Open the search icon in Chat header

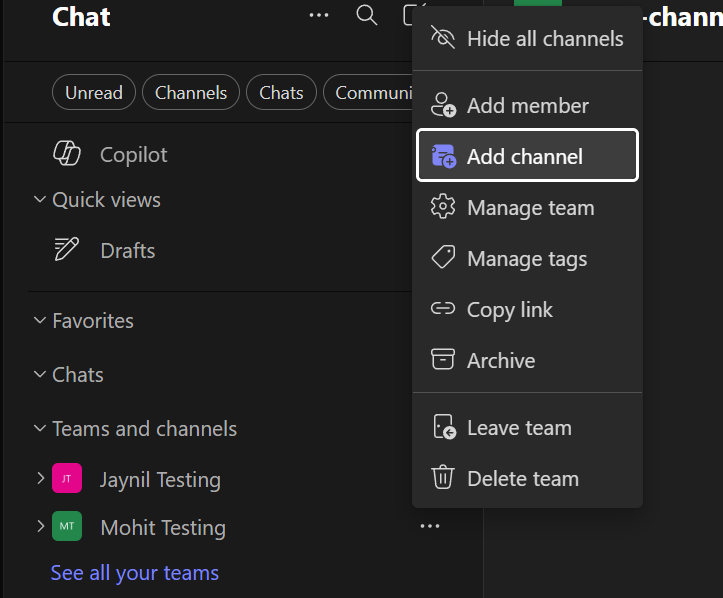coord(367,15)
